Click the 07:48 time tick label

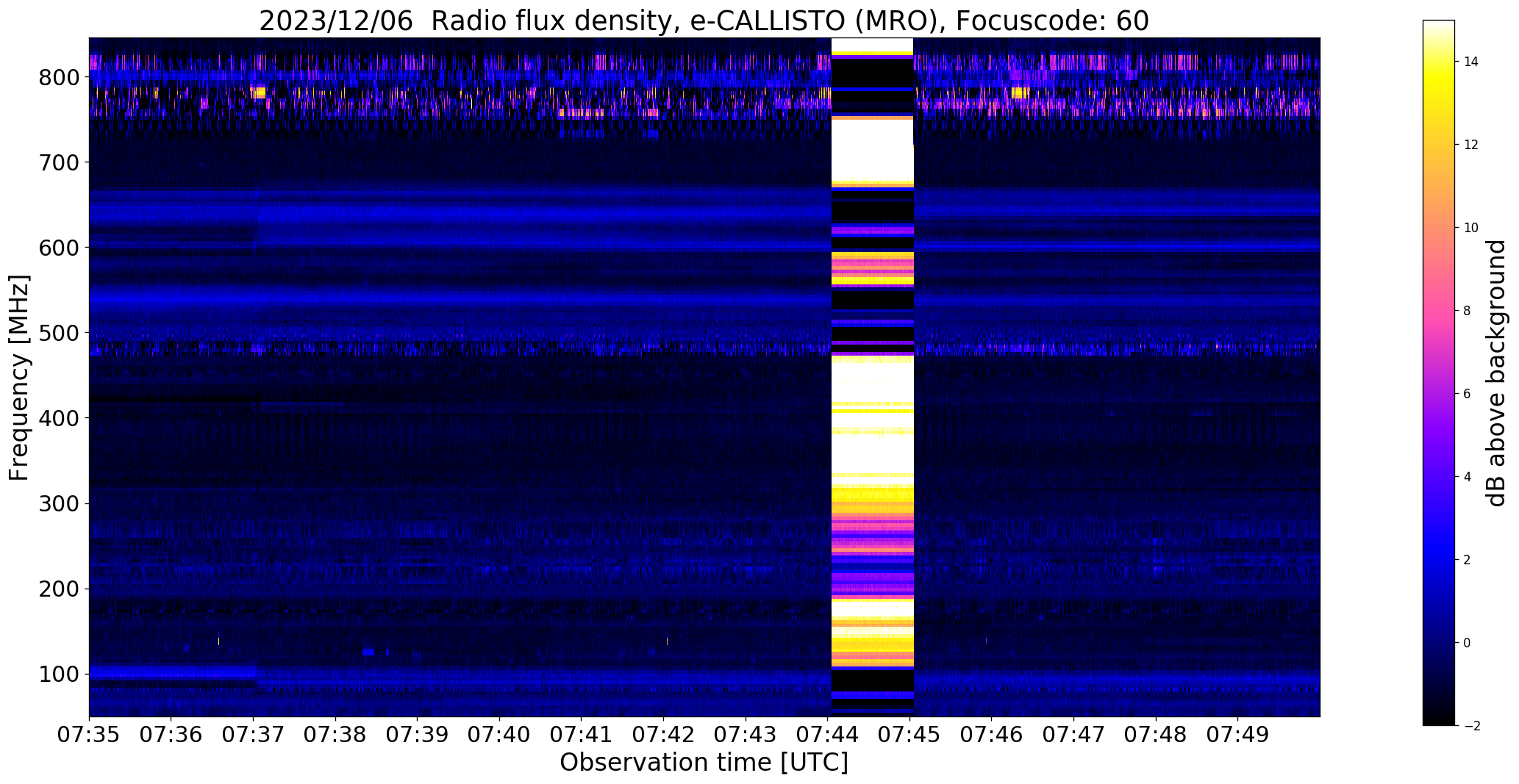1157,736
